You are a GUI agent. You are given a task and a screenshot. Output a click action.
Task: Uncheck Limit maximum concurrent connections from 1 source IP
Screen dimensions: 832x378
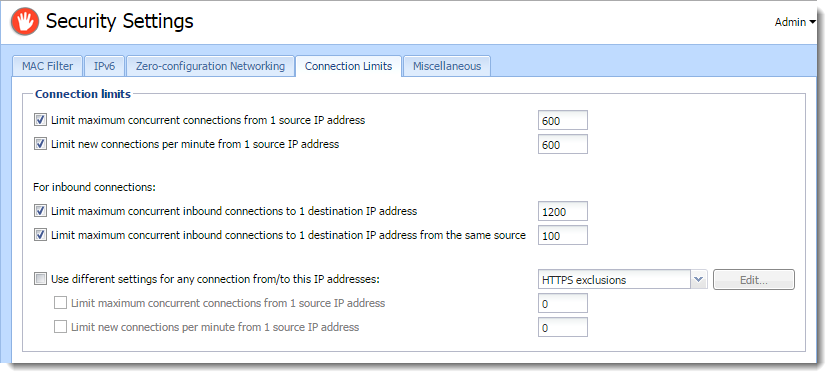click(x=40, y=120)
